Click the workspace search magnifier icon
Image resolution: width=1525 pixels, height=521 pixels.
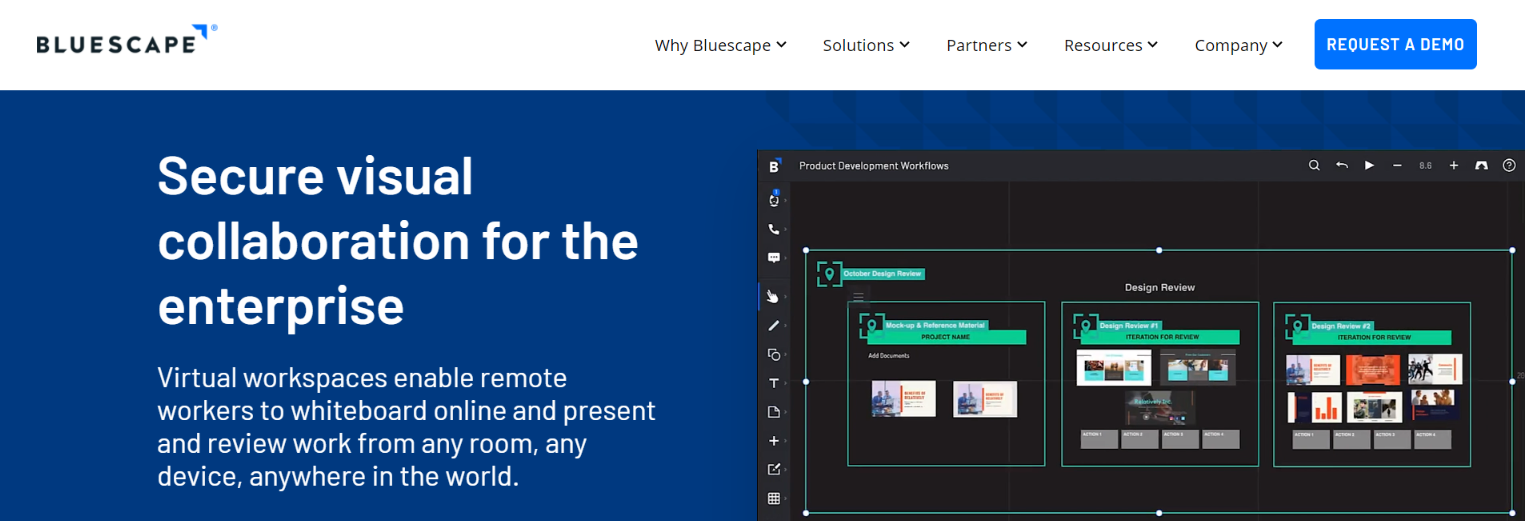(1314, 165)
